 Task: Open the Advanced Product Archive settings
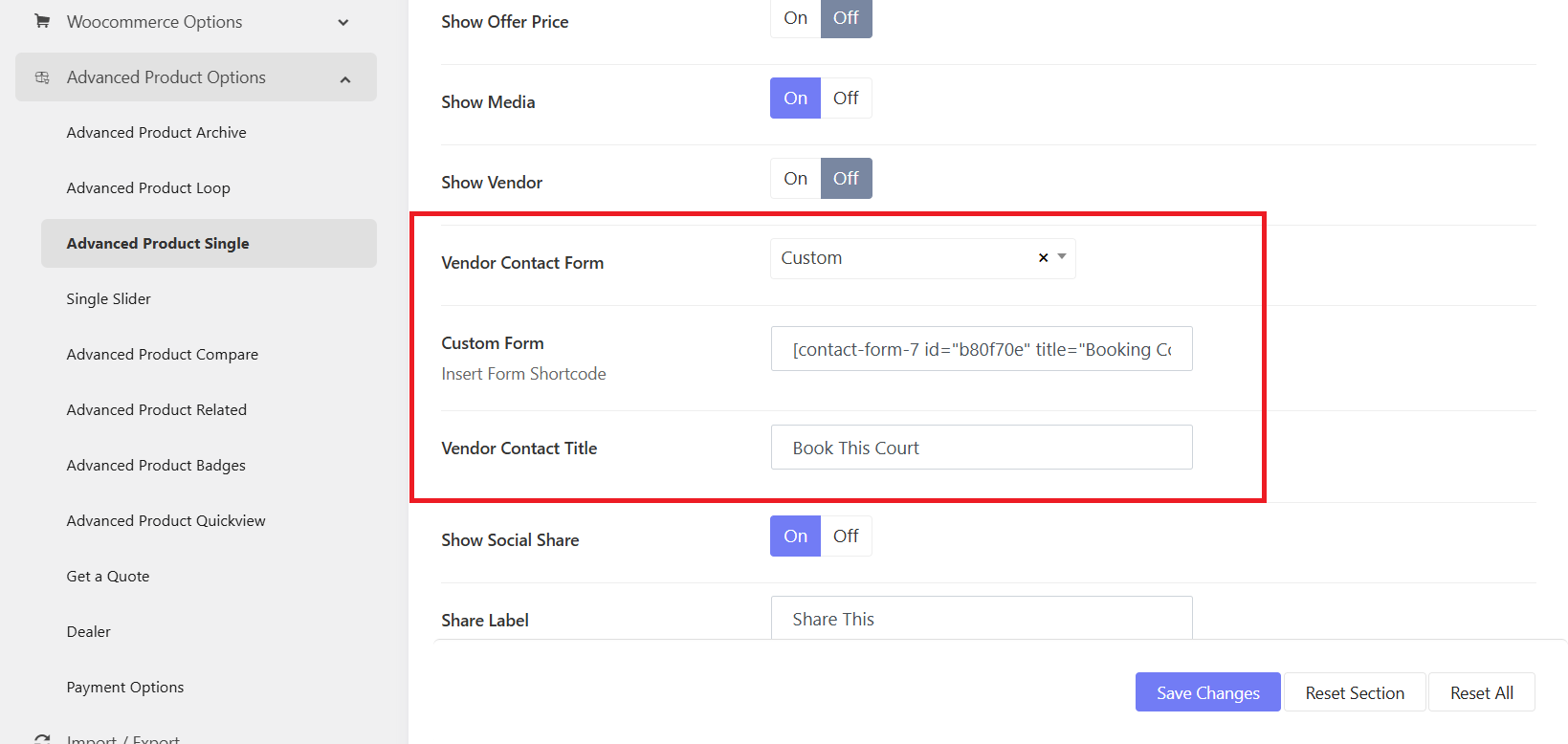156,132
